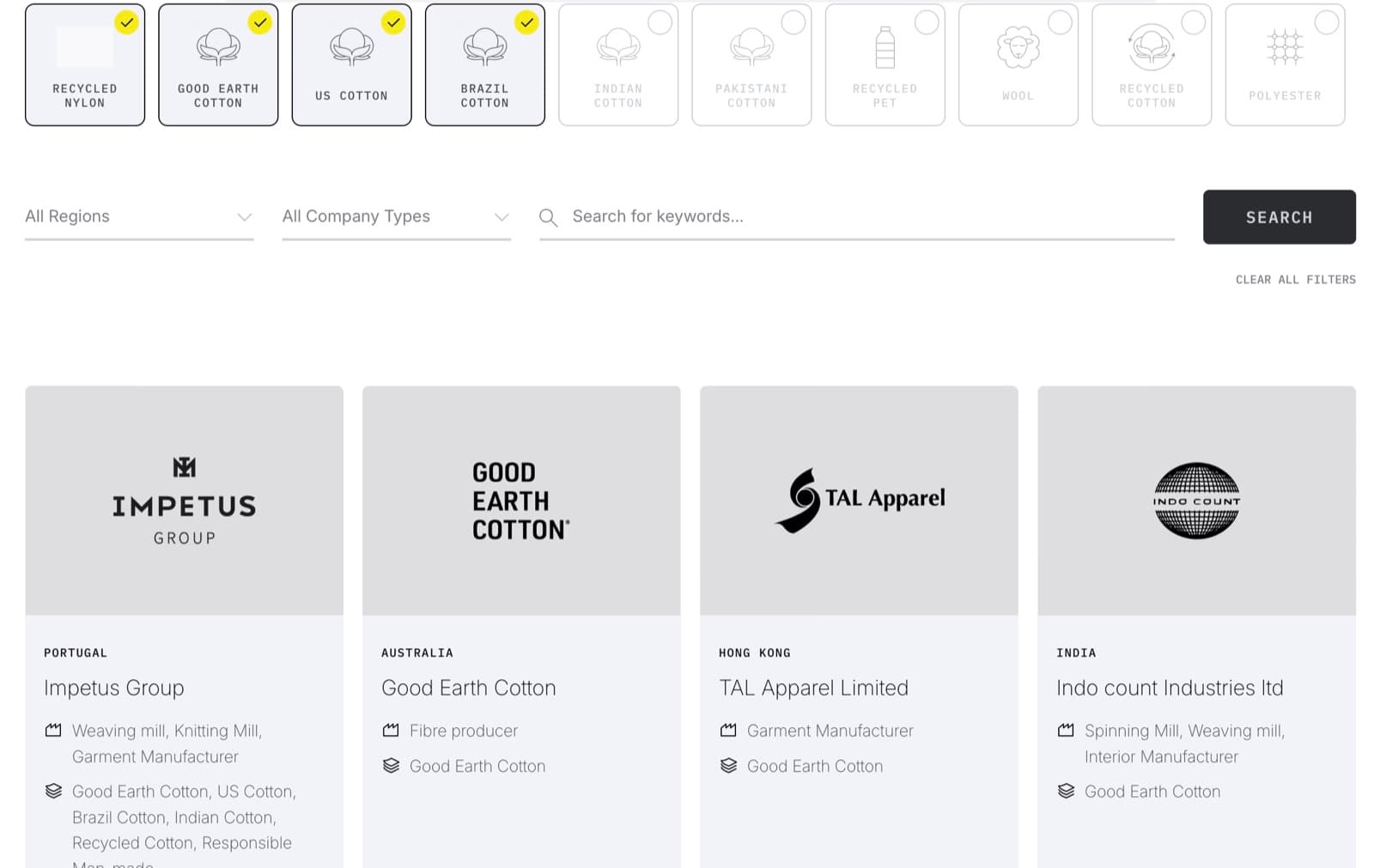Click the All Company Types chevron arrow
Image resolution: width=1374 pixels, height=868 pixels.
point(502,217)
